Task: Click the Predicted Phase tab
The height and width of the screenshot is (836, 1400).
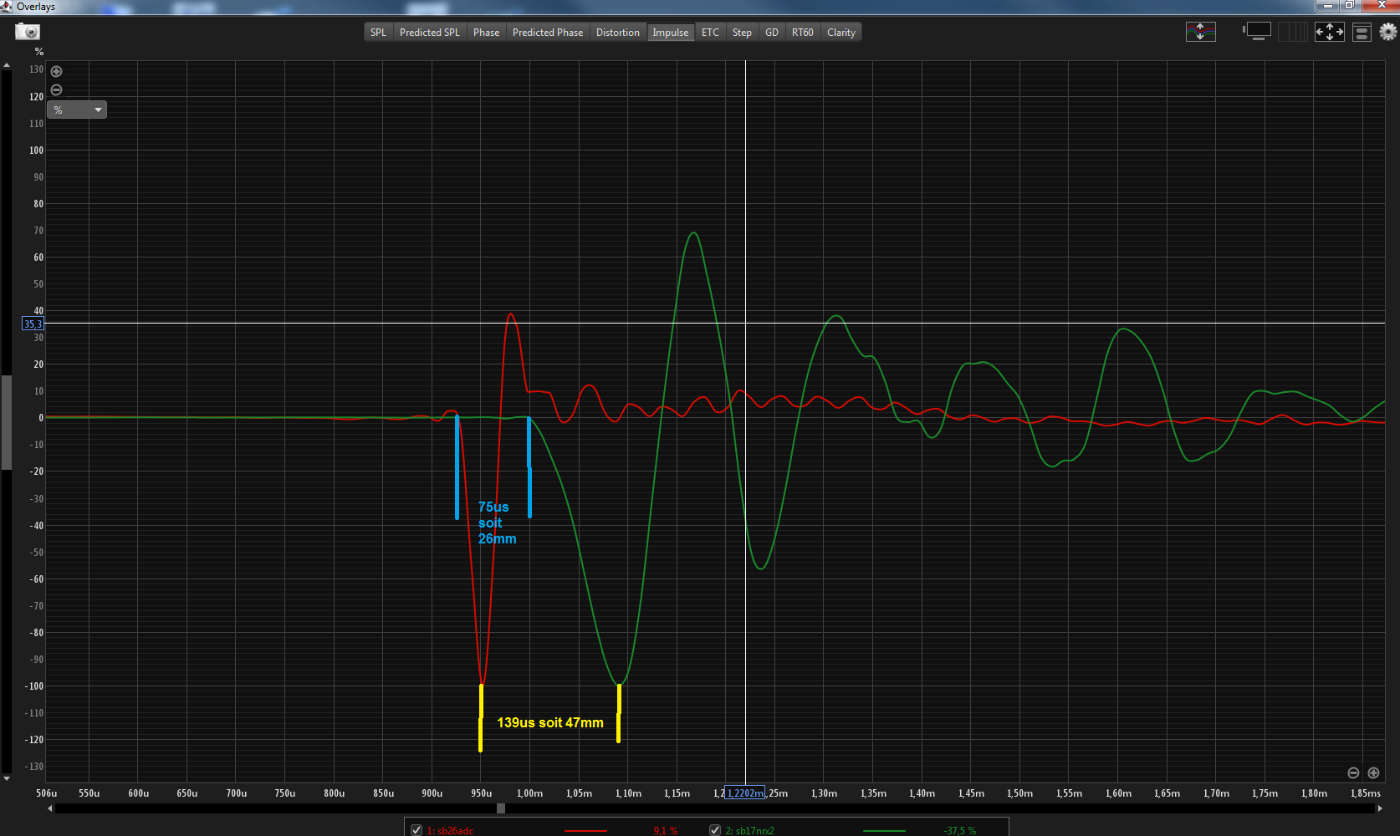Action: (x=547, y=32)
